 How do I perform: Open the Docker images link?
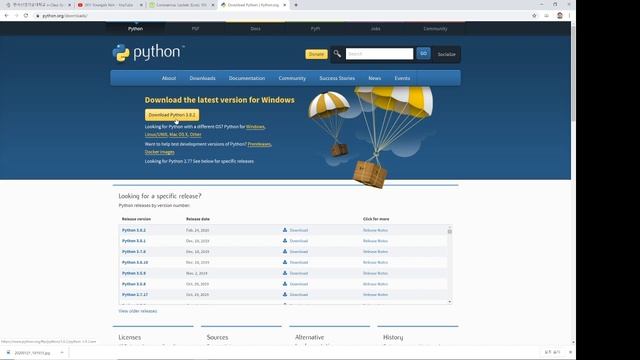pos(160,152)
